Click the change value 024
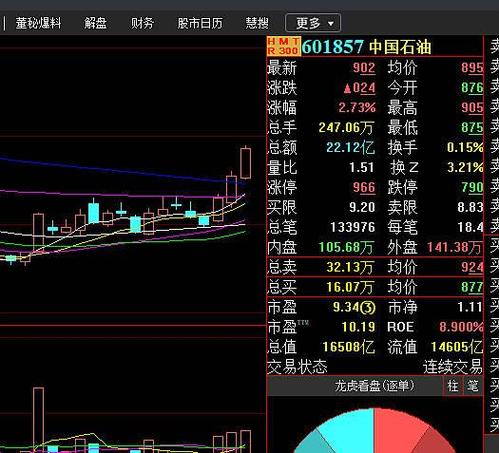The height and width of the screenshot is (453, 499). (359, 88)
